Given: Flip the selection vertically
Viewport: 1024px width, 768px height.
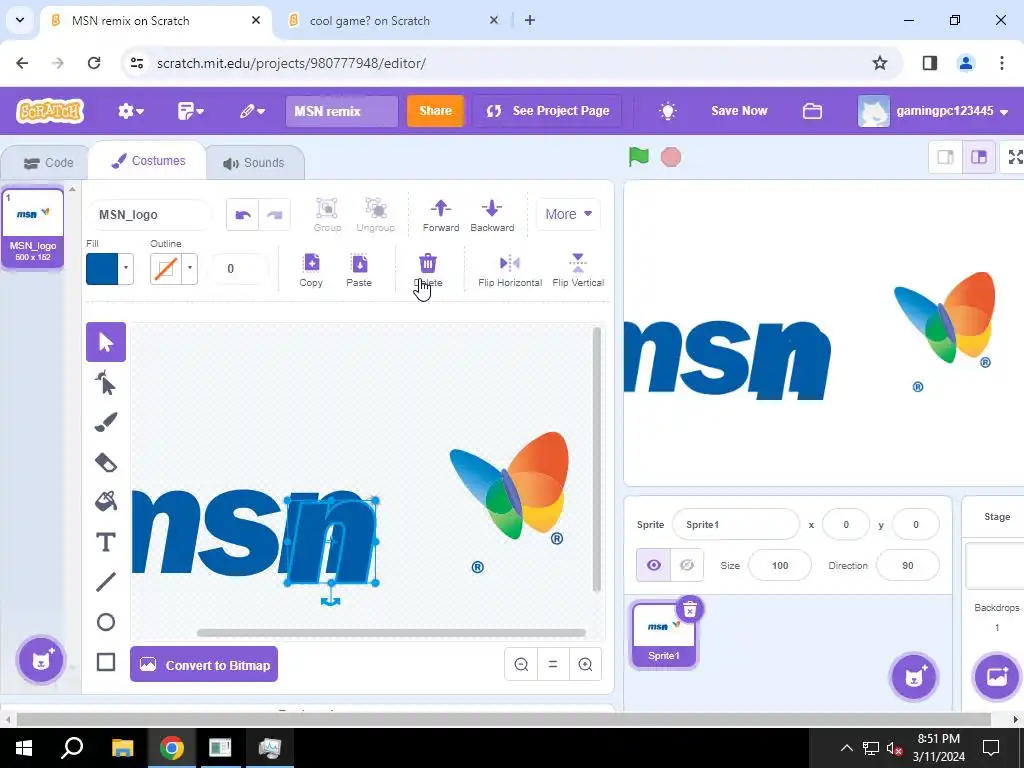Looking at the screenshot, I should click(578, 270).
